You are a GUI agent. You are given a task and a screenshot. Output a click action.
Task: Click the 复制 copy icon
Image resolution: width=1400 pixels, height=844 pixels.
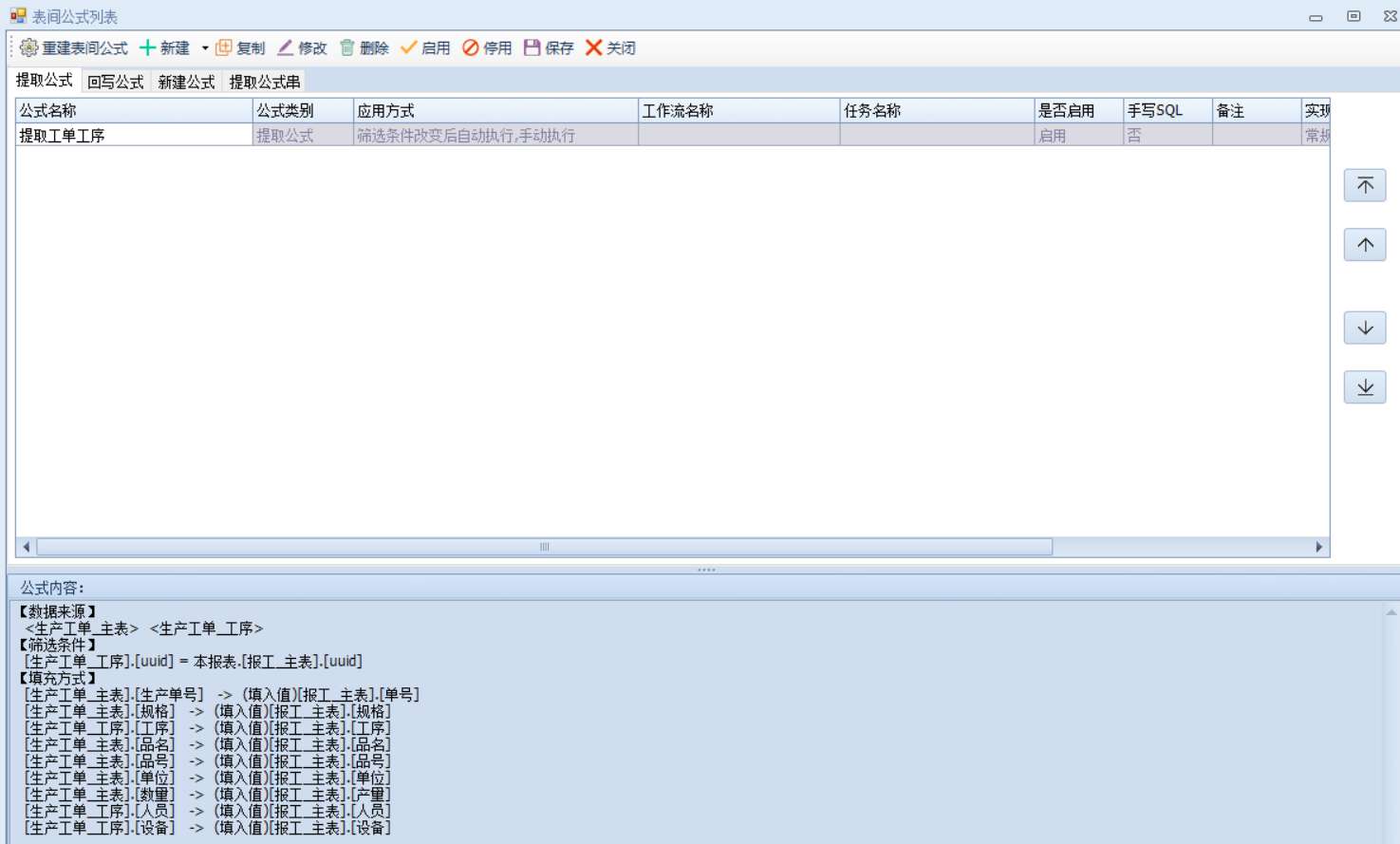coord(224,47)
